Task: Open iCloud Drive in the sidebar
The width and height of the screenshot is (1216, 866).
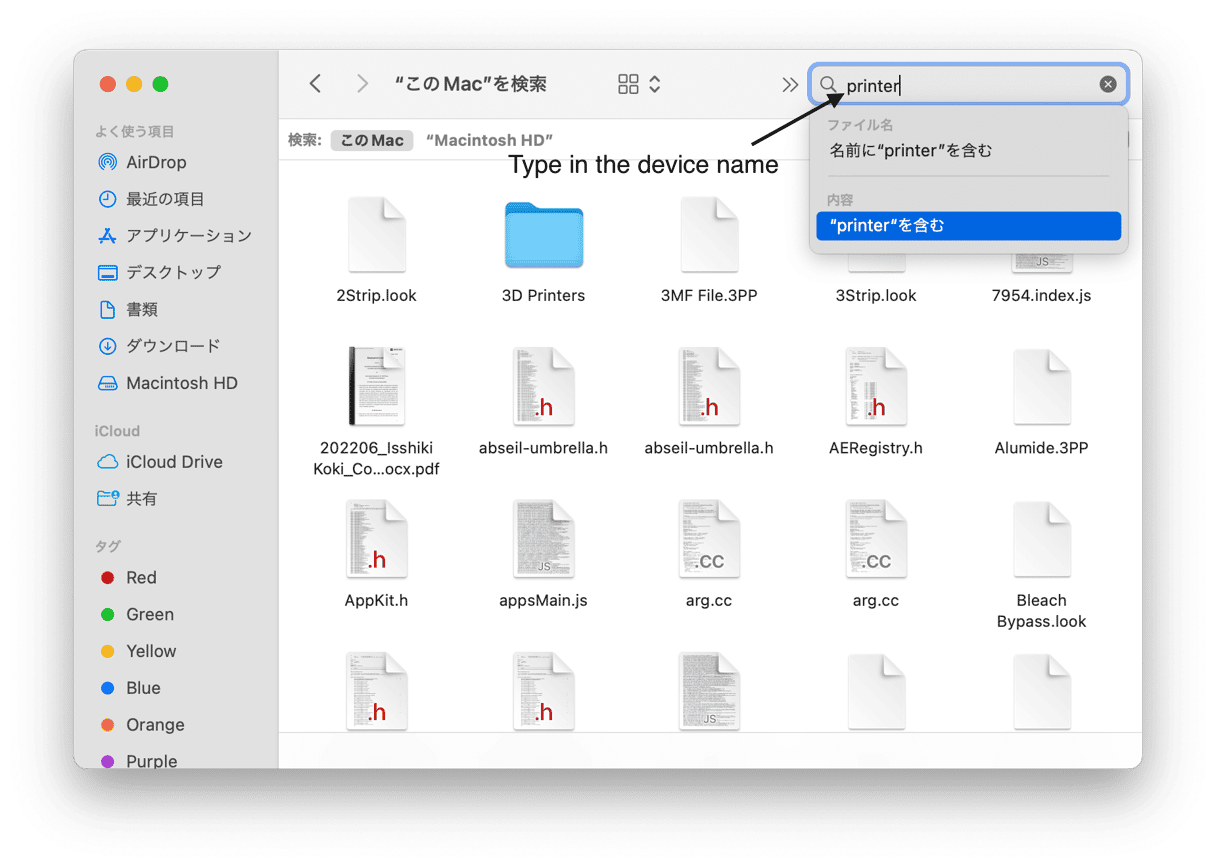Action: click(159, 462)
